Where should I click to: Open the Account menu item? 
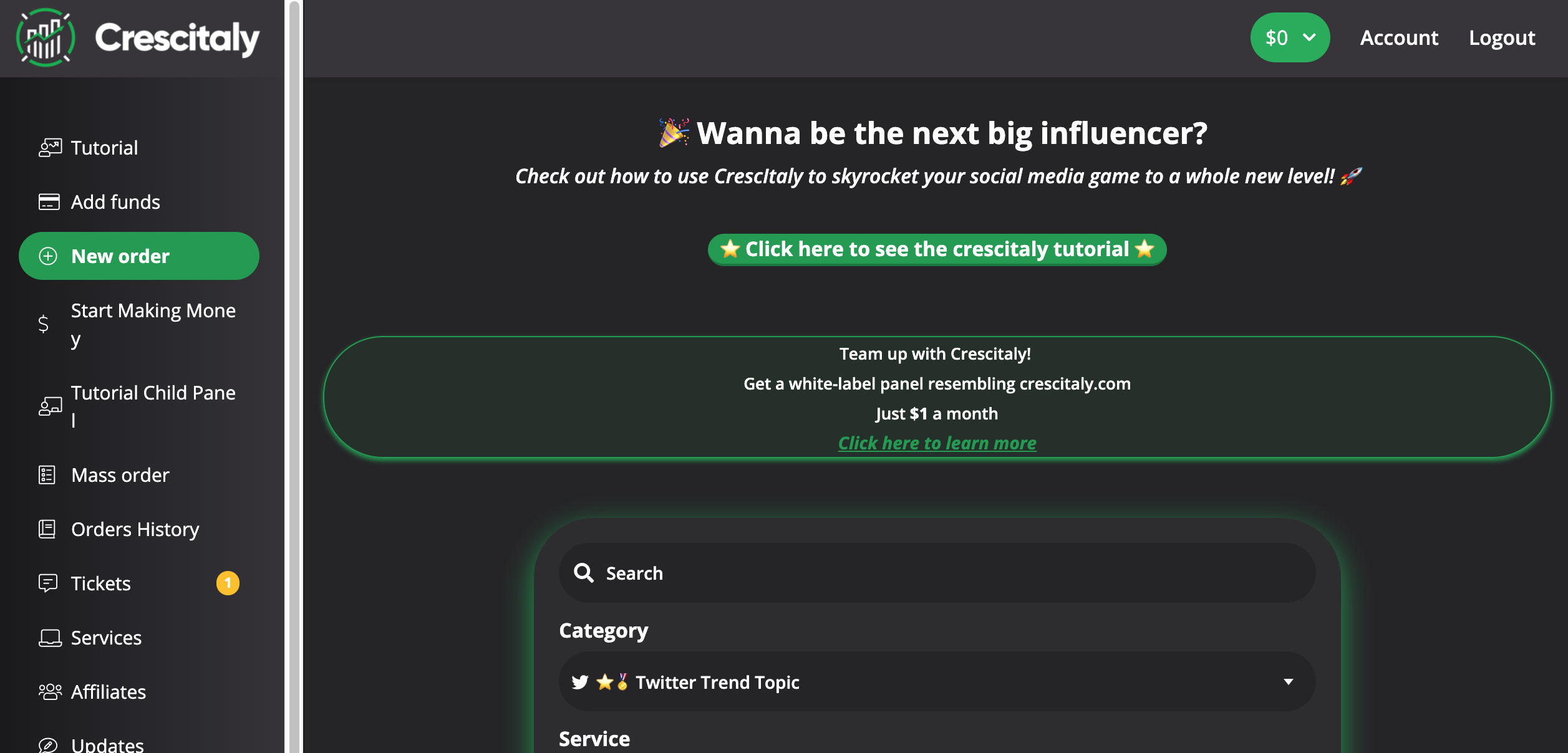[x=1399, y=37]
